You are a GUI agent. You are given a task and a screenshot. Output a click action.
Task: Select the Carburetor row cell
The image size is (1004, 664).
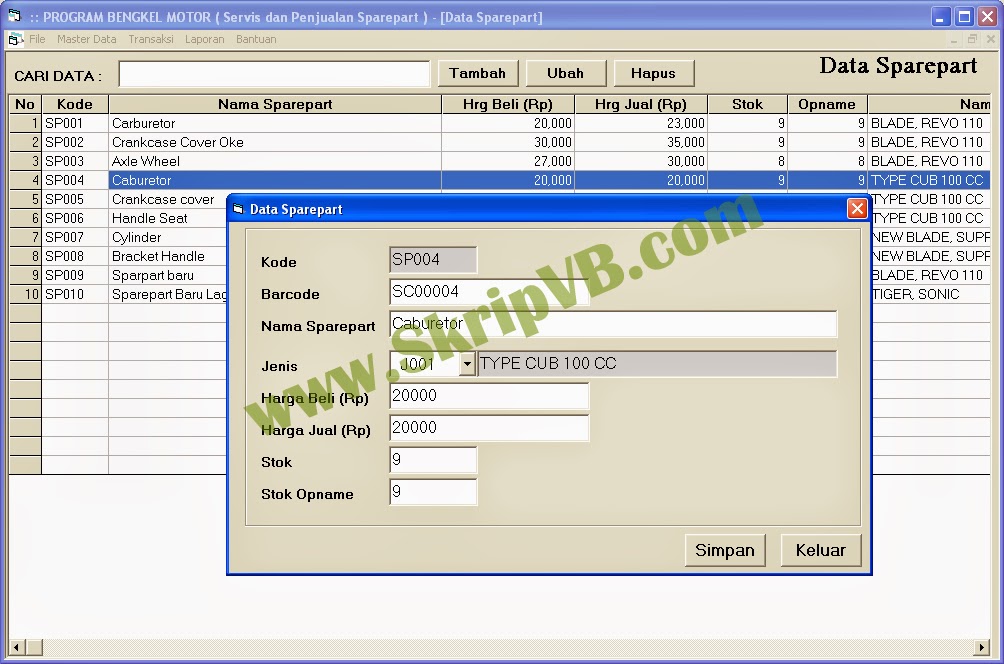point(275,123)
